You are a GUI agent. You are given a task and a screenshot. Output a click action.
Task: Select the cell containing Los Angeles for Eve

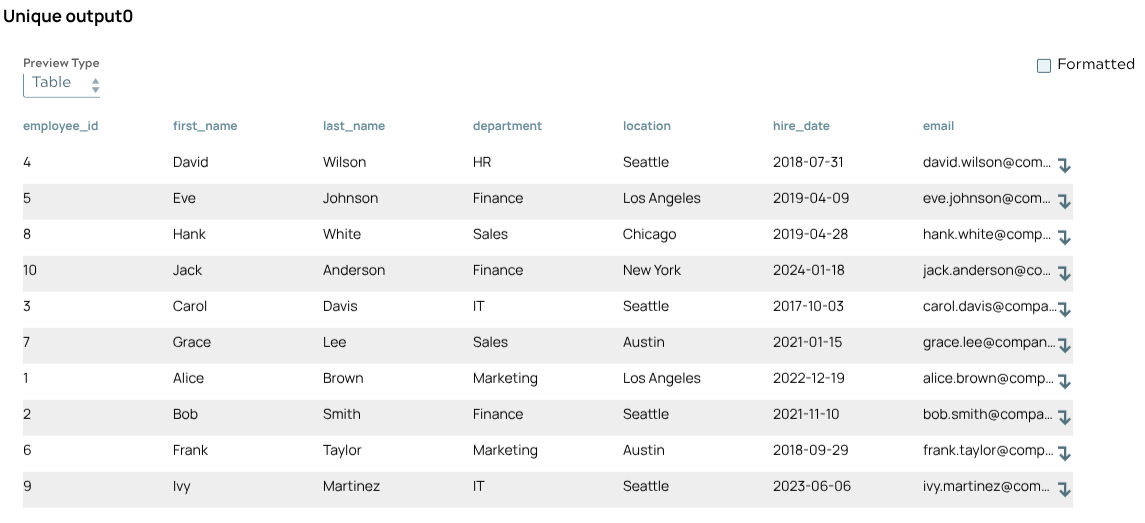tap(661, 198)
